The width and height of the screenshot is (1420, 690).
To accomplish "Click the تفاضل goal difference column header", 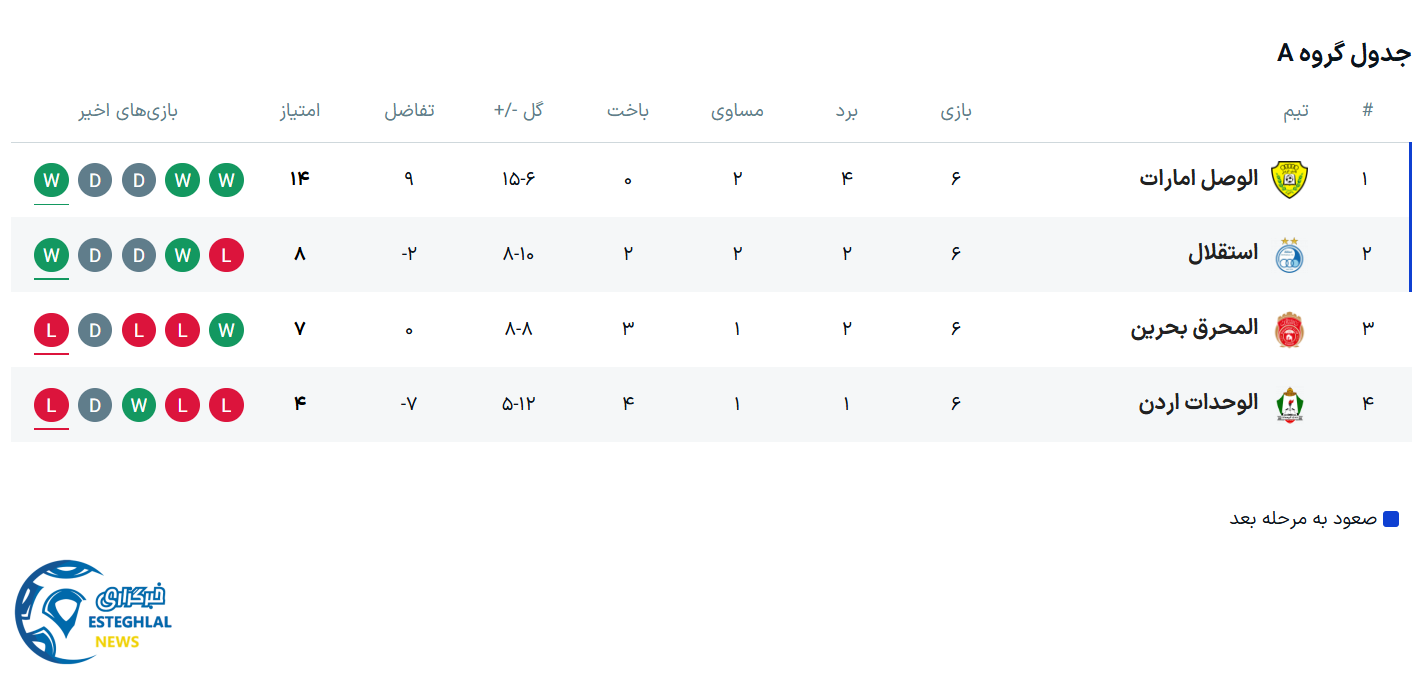I will [x=409, y=111].
